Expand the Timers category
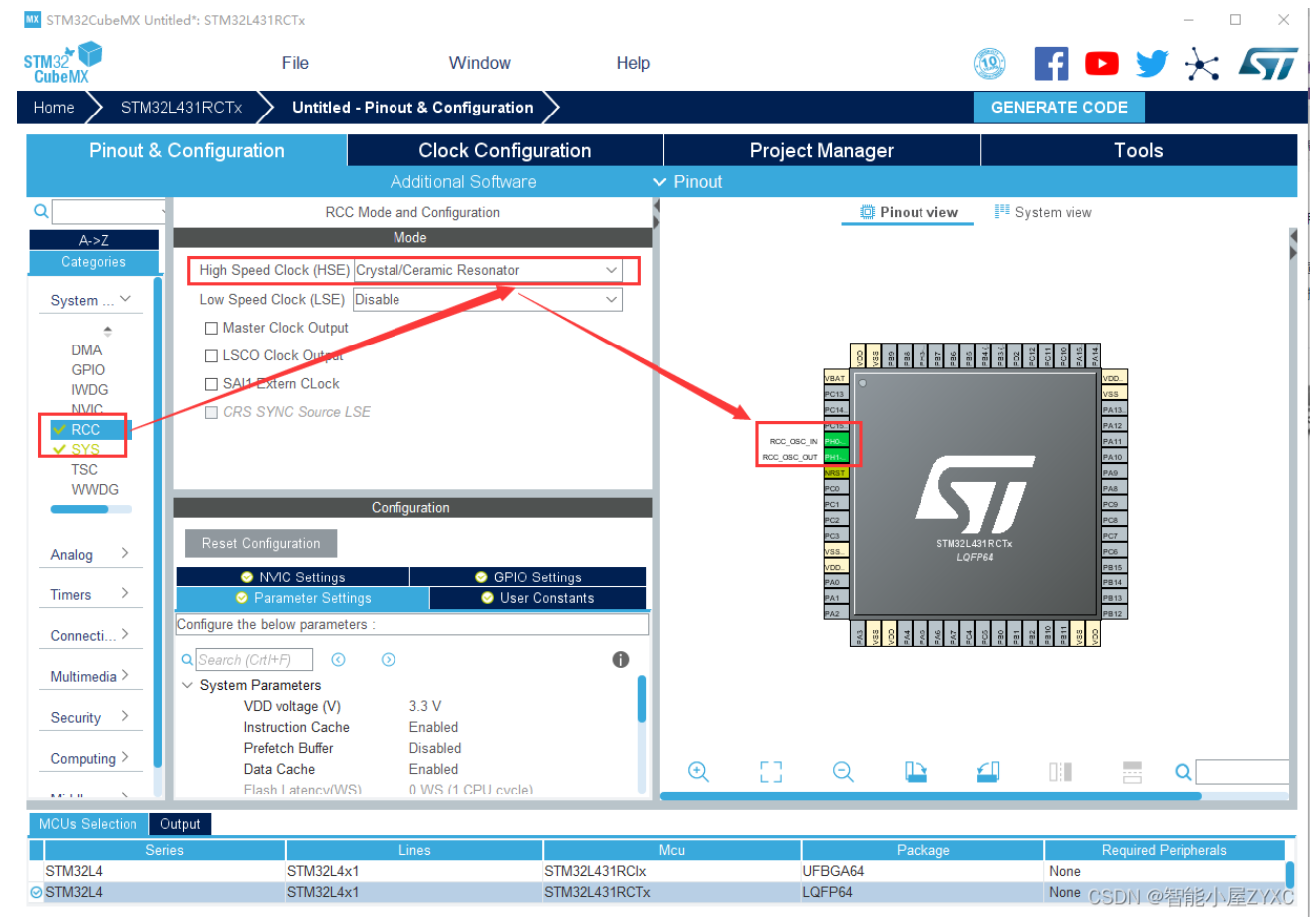The image size is (1316, 921). pos(90,594)
